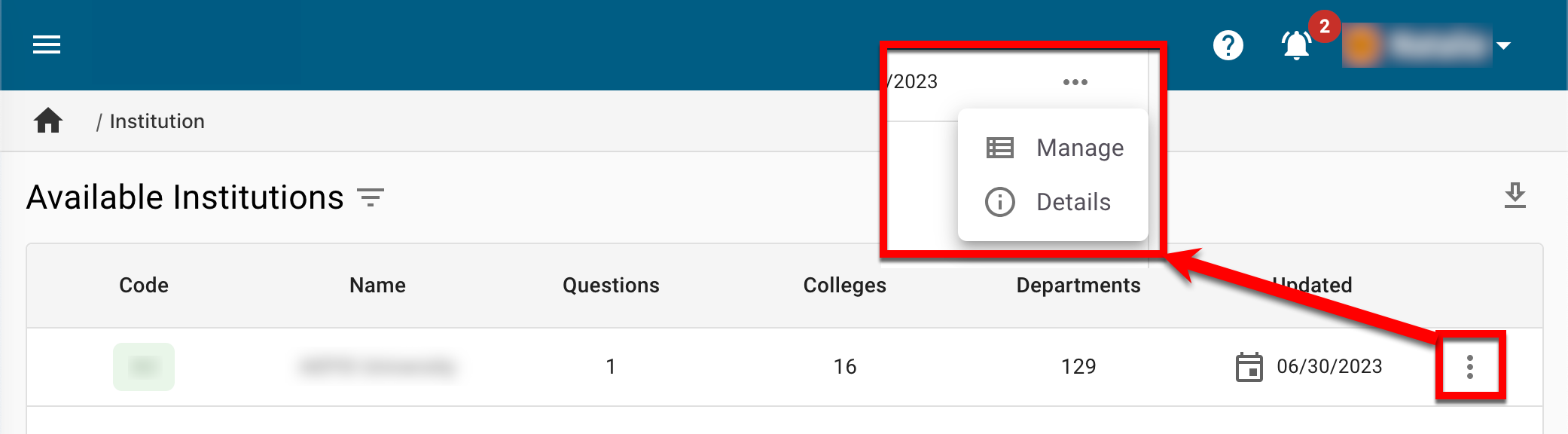
Task: Select Manage from the context menu
Action: (x=1079, y=148)
